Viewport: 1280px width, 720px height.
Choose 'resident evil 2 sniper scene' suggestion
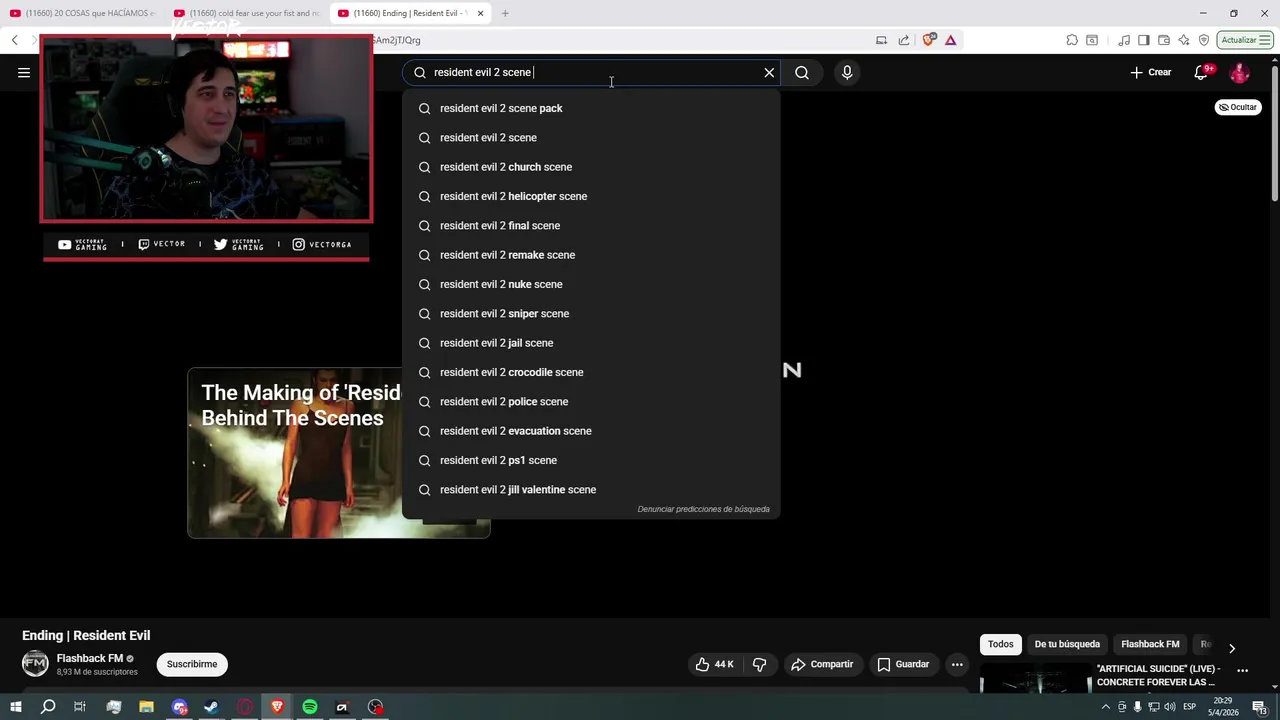point(591,313)
